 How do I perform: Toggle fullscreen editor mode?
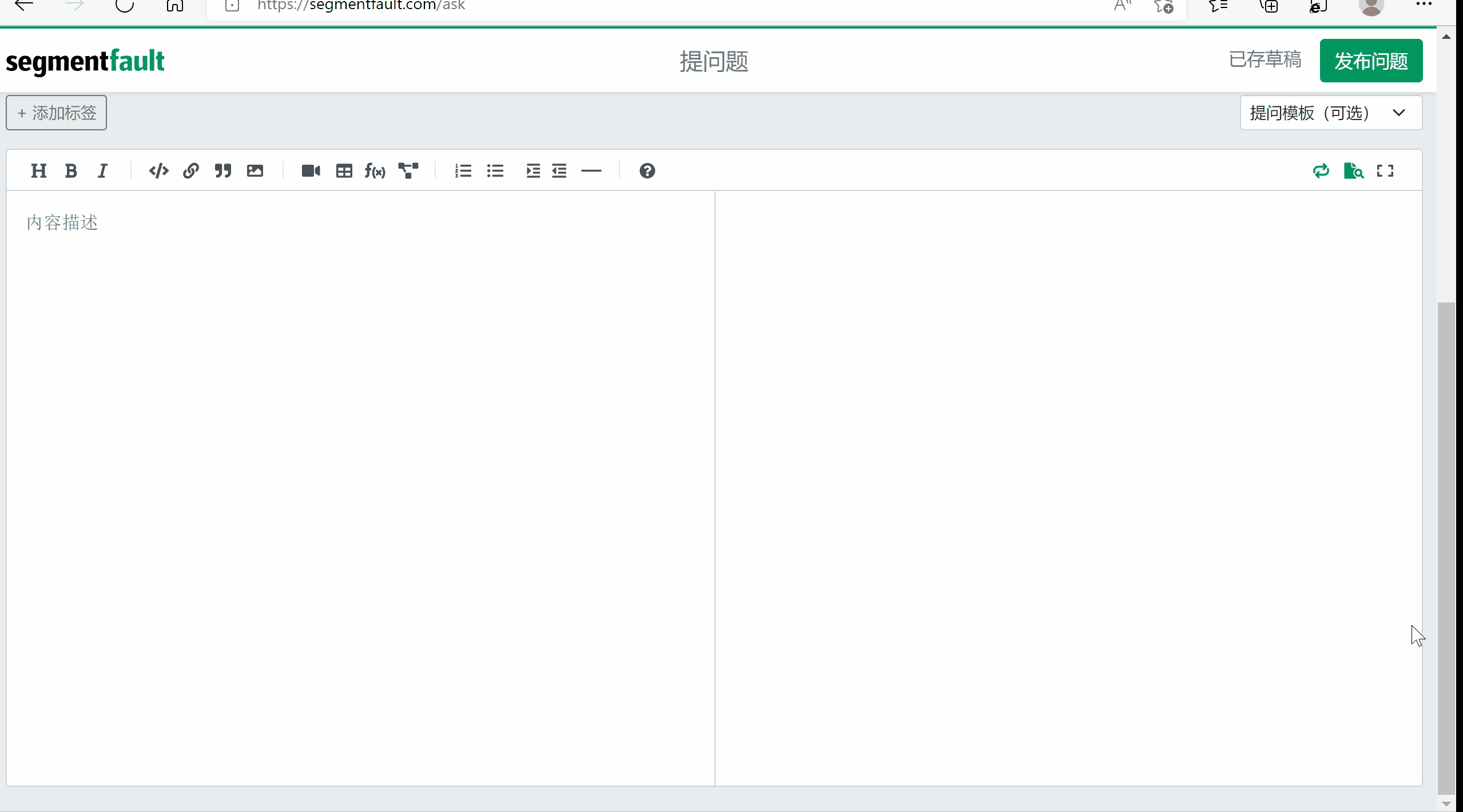[x=1385, y=171]
